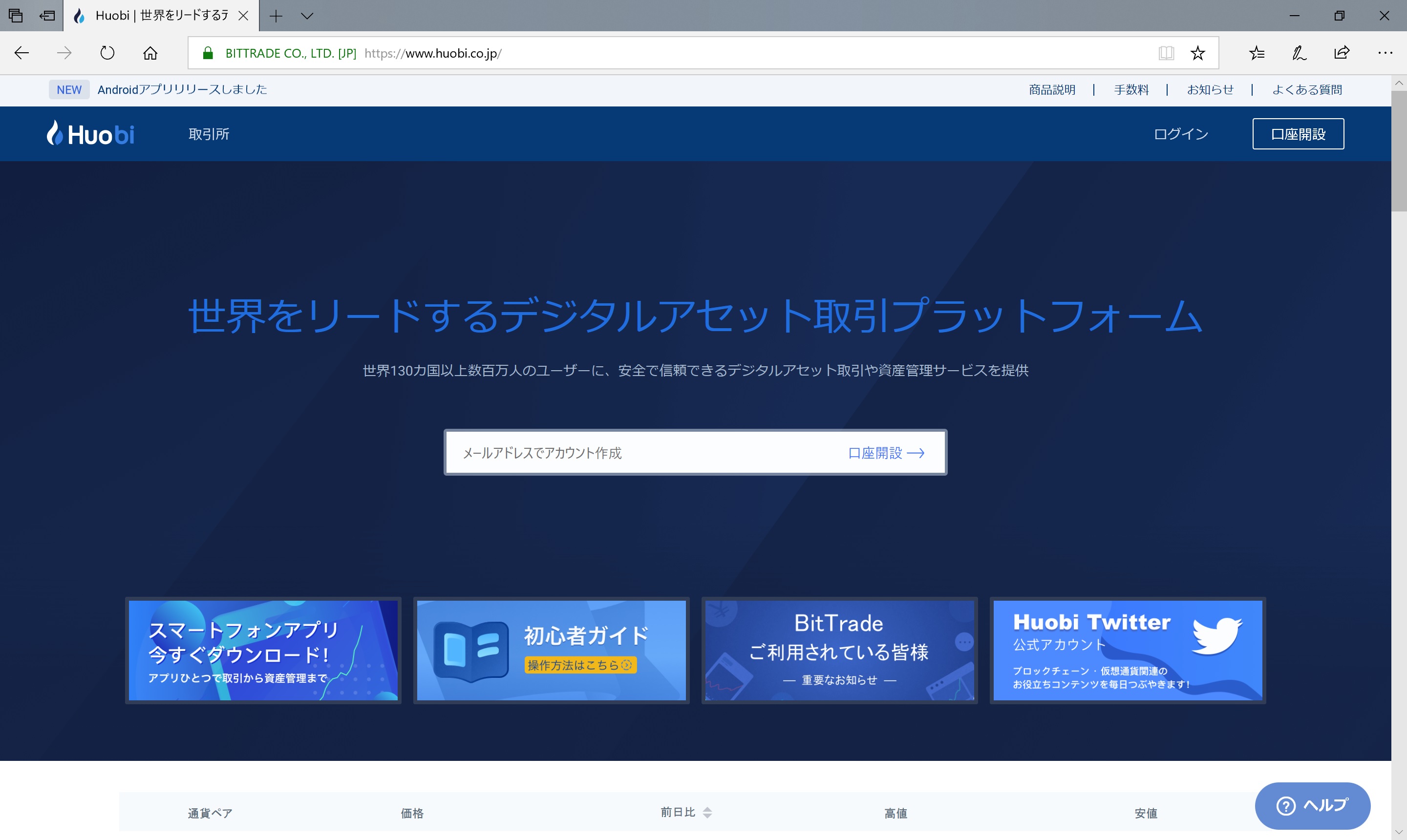
Task: Open 初心者ガイド beginner guide banner
Action: 551,650
